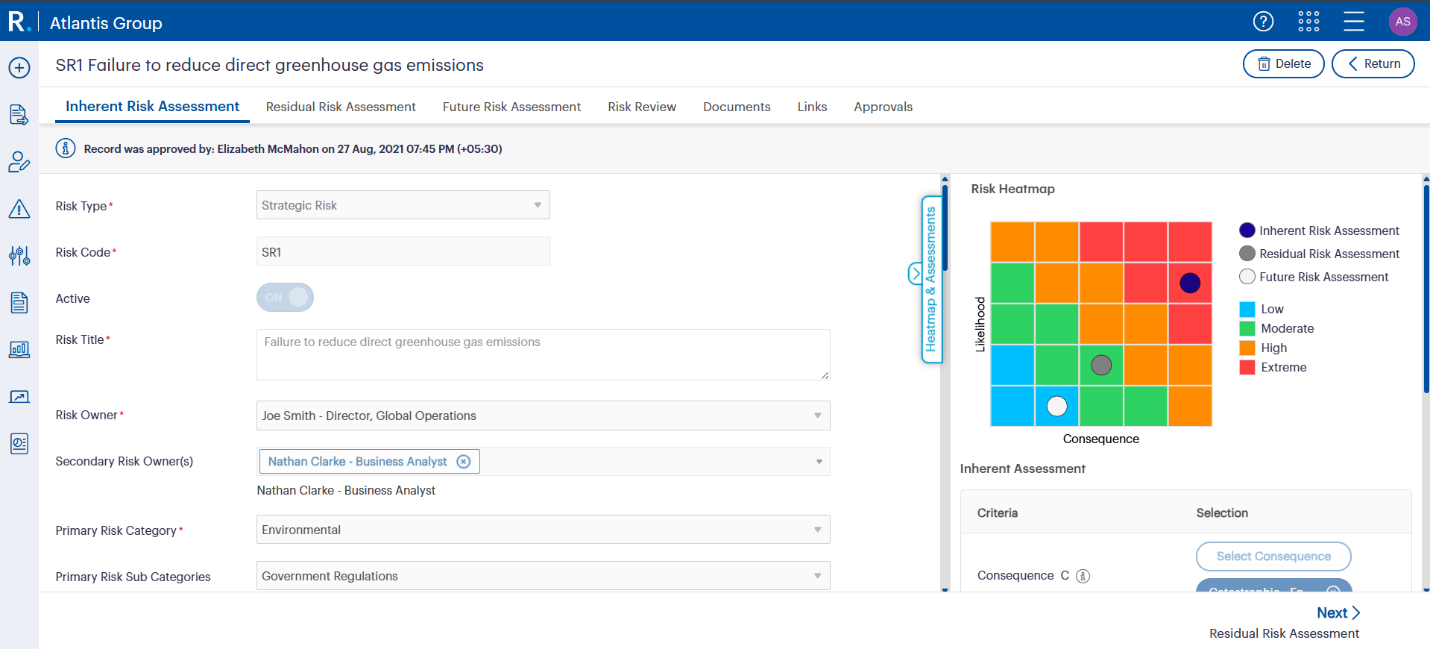Open the help question mark icon
This screenshot has width=1430, height=649.
coord(1263,21)
